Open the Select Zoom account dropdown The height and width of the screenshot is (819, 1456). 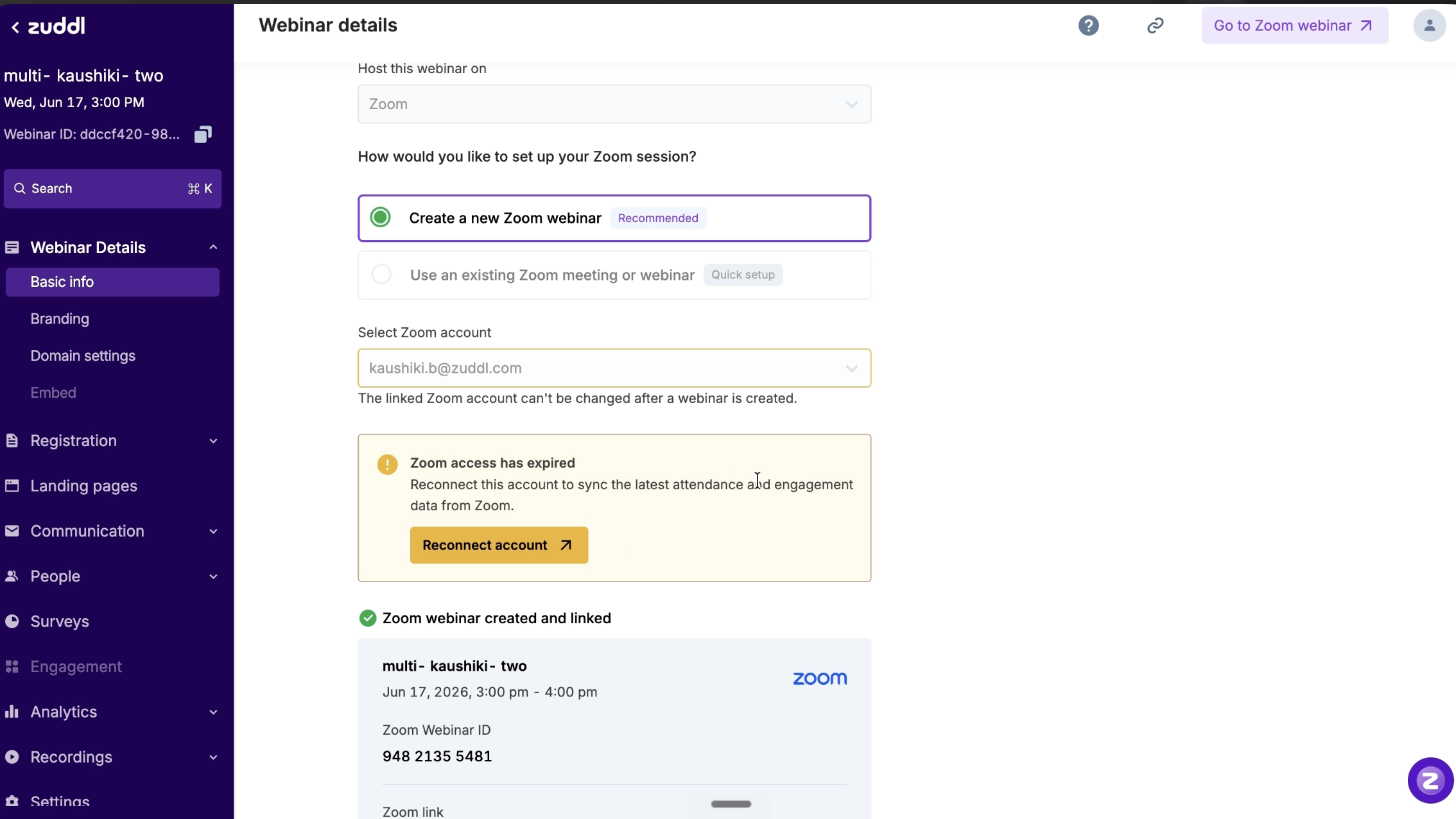(614, 368)
